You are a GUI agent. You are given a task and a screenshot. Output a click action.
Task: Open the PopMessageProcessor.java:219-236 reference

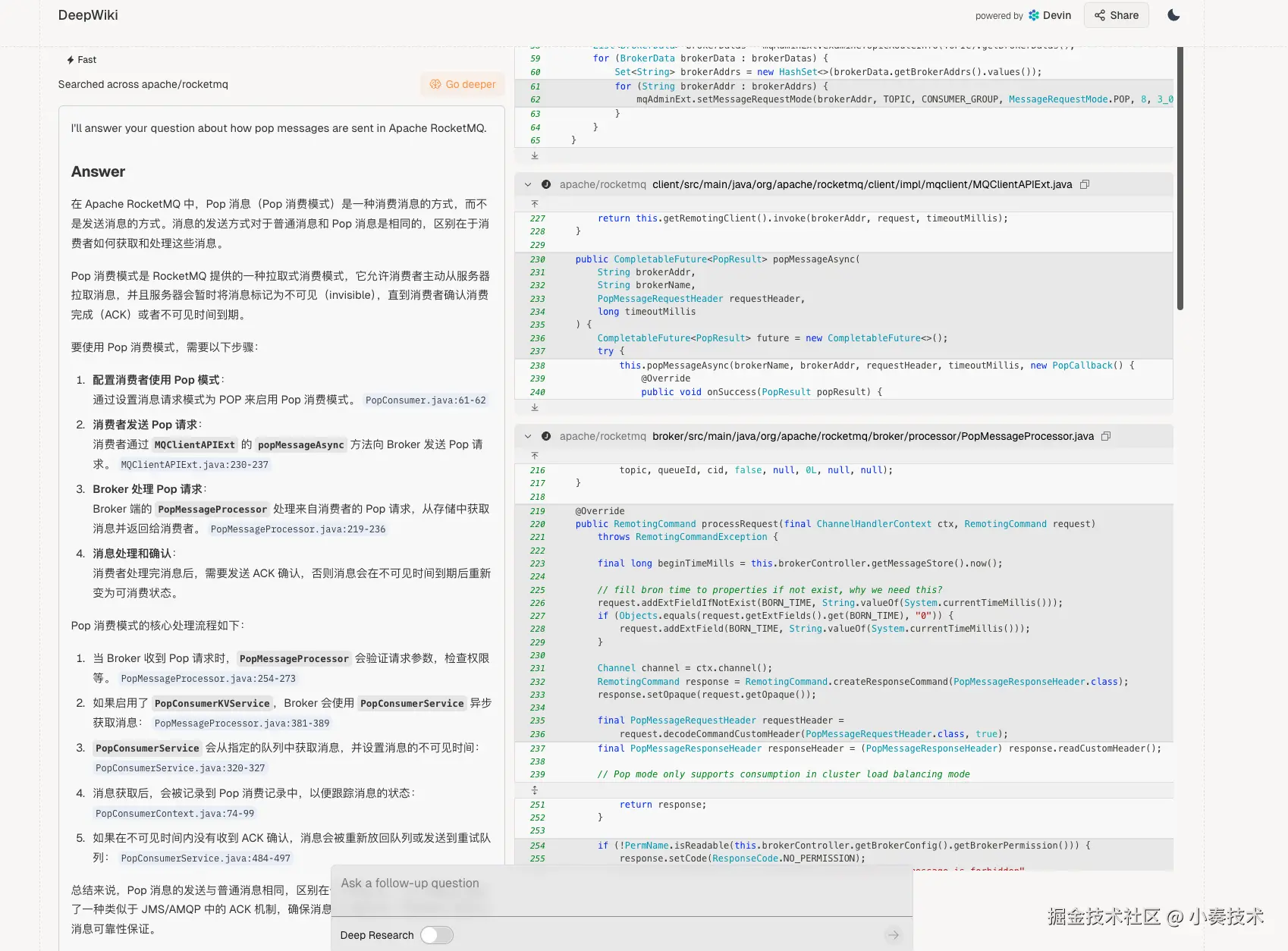point(298,529)
